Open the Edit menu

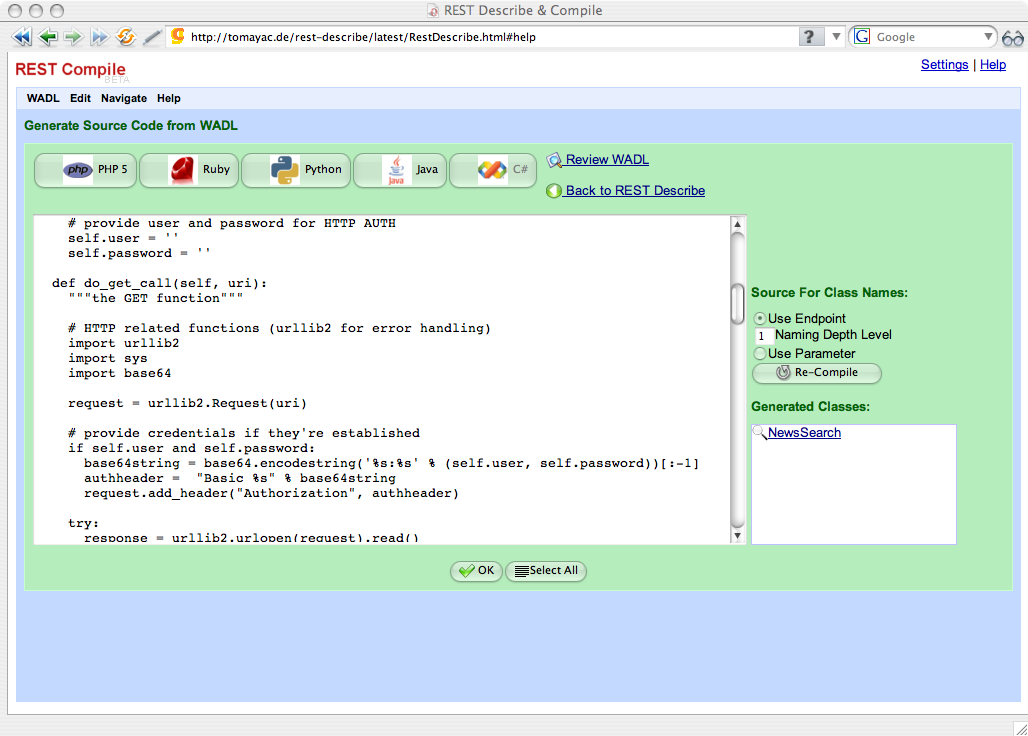pos(81,98)
